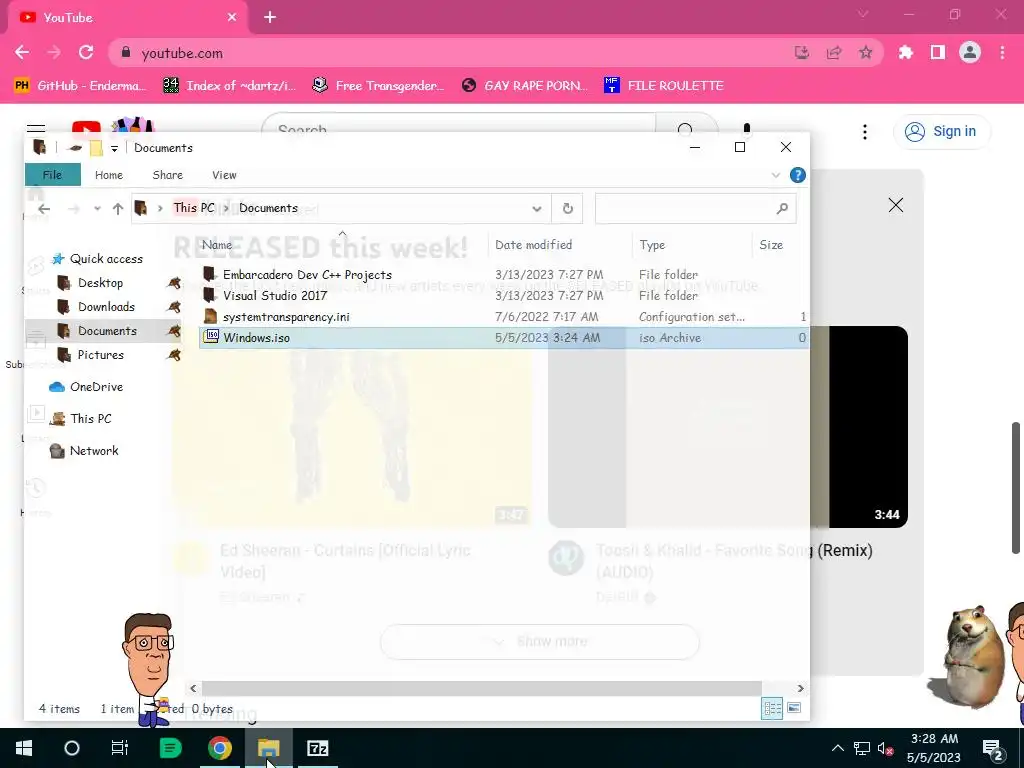Open a new Chrome tab

(270, 18)
